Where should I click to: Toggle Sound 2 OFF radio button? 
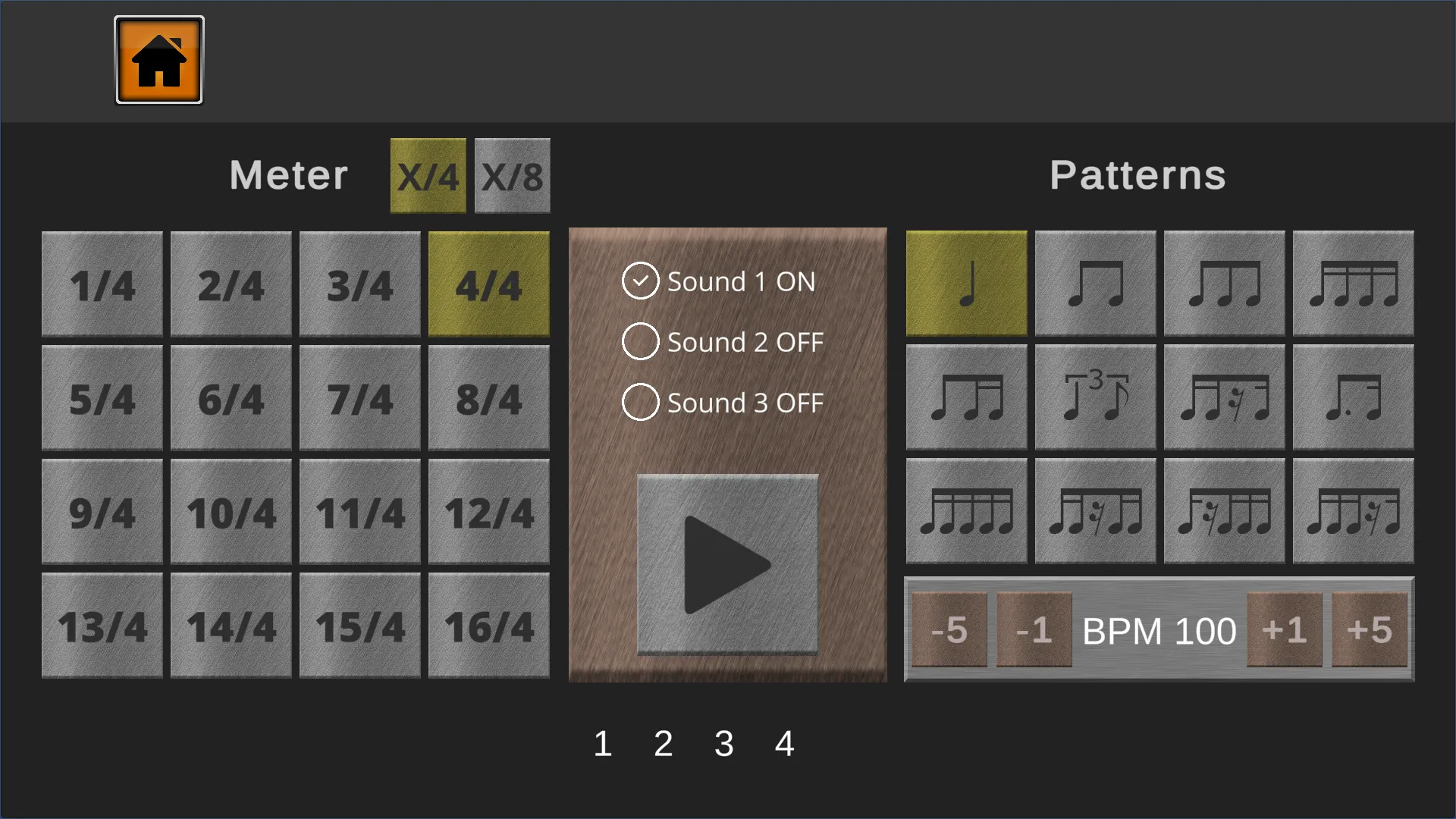tap(639, 341)
